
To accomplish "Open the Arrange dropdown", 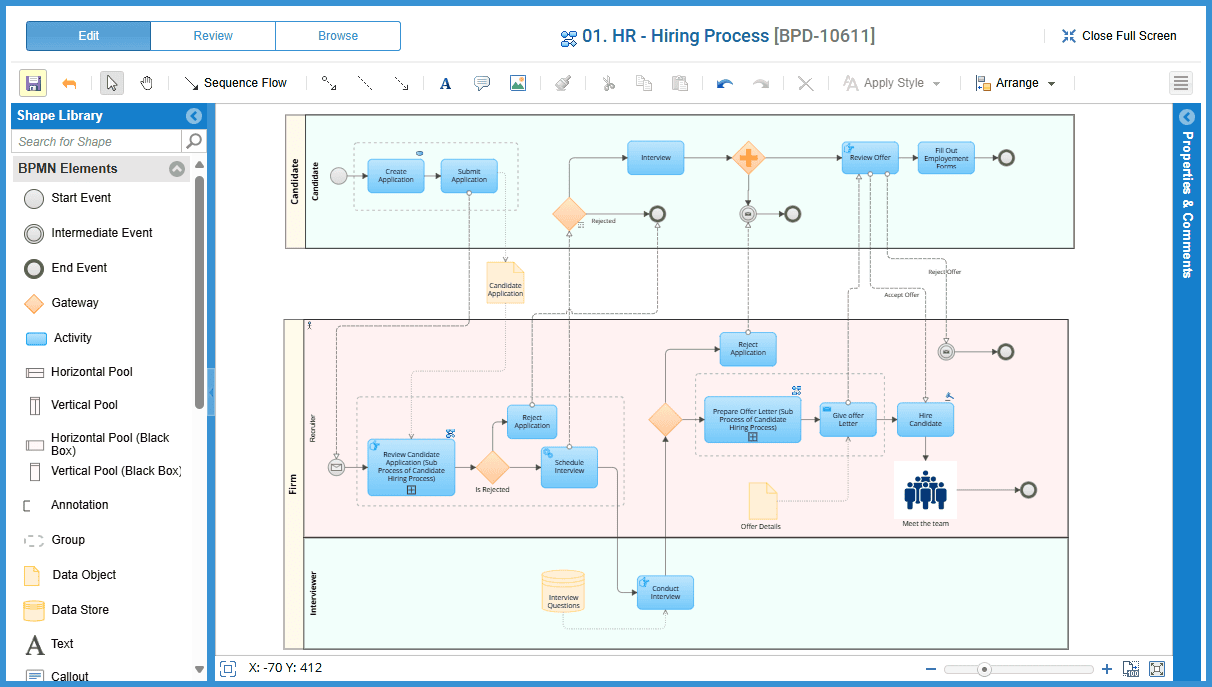I will click(x=1016, y=83).
